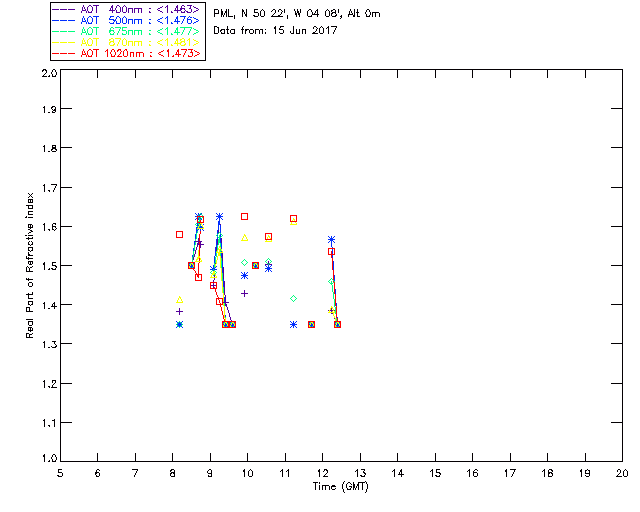The height and width of the screenshot is (512, 640).
Task: Click the 13 label on the time axis
Action: [360, 474]
